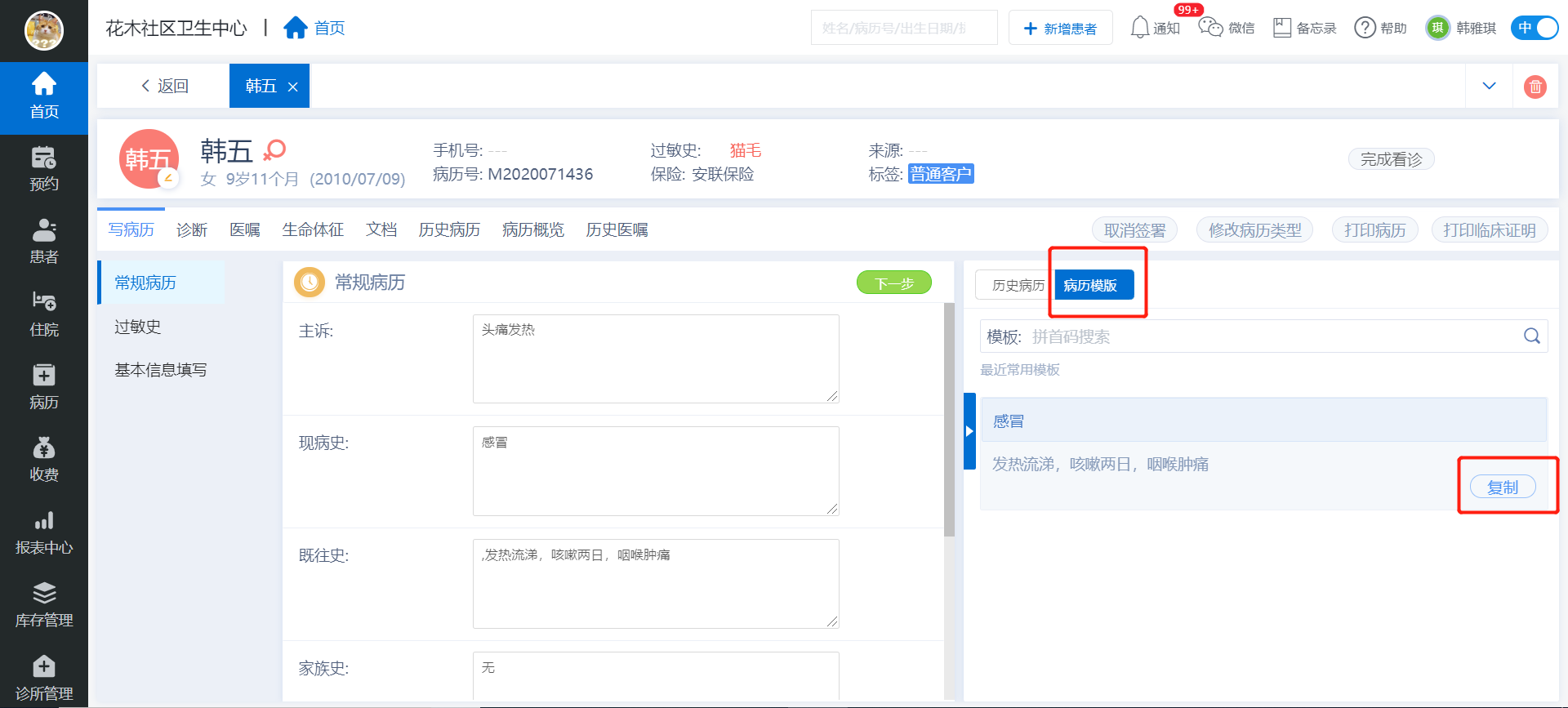Open 预约 appointment sidebar item

[x=44, y=170]
